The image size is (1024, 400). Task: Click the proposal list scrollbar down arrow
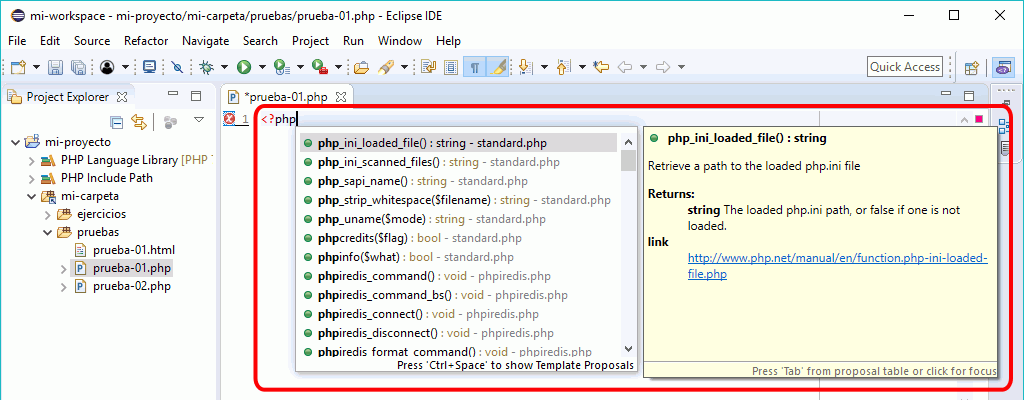coord(628,349)
